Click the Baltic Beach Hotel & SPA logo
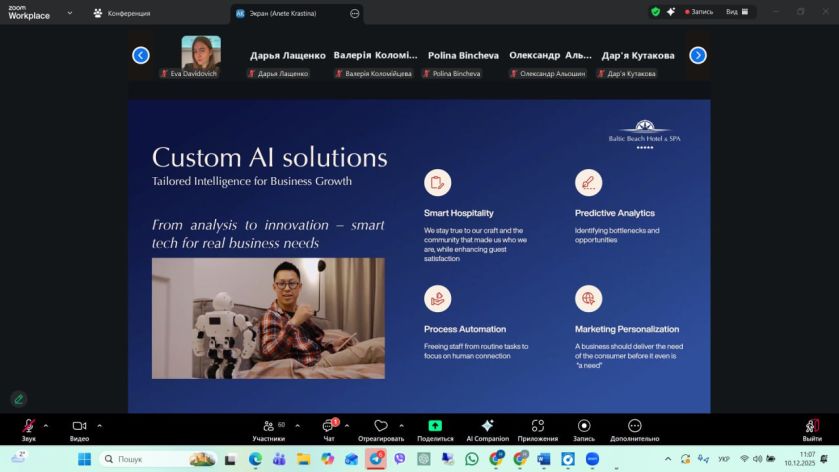 click(645, 134)
